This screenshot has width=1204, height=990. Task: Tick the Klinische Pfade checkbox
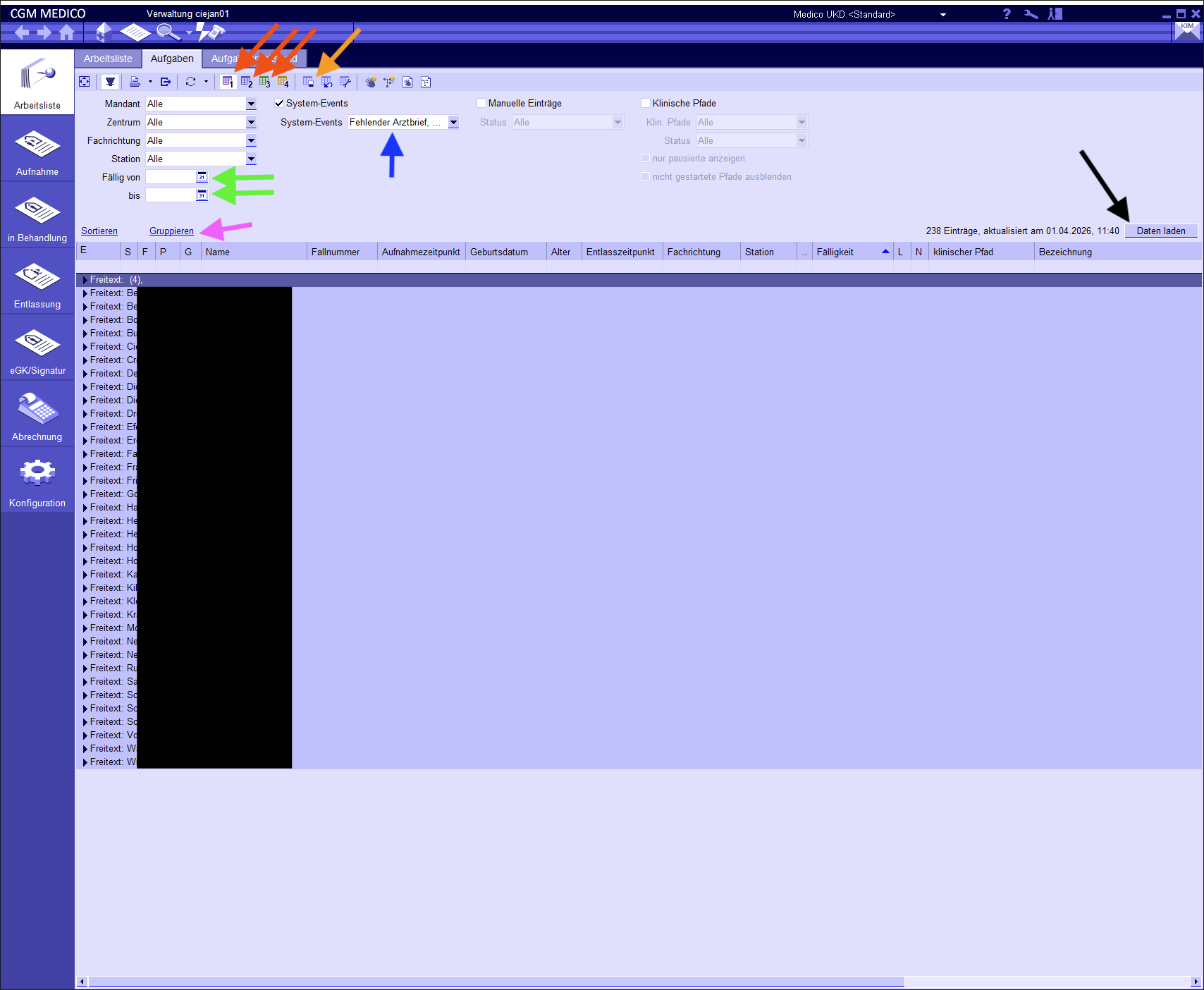(646, 103)
